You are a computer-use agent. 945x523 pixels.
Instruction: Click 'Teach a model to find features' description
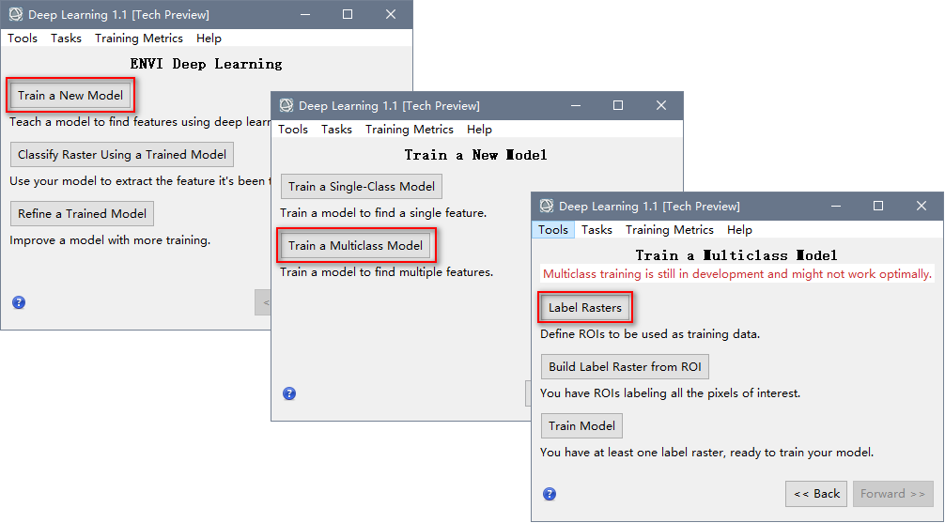(x=140, y=122)
